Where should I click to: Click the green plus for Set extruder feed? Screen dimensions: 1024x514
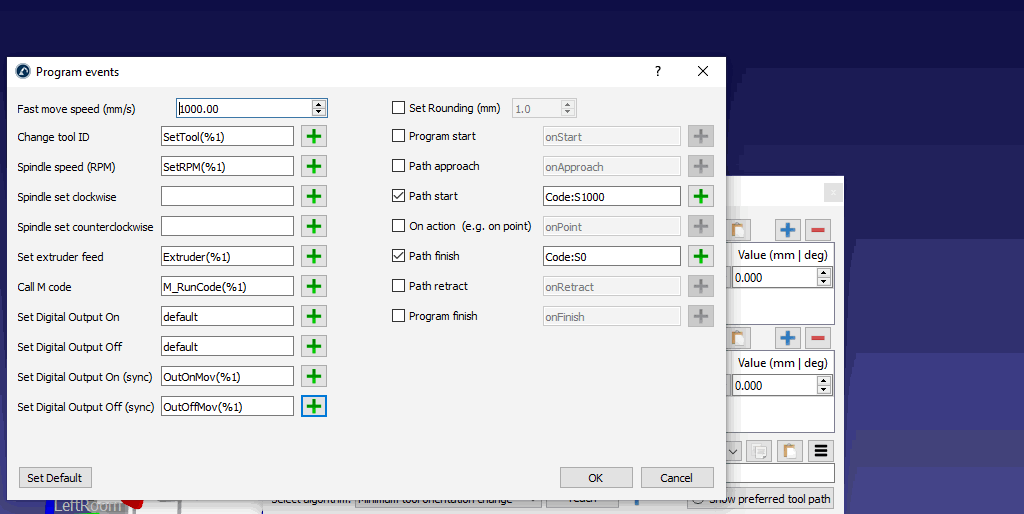[x=314, y=257]
